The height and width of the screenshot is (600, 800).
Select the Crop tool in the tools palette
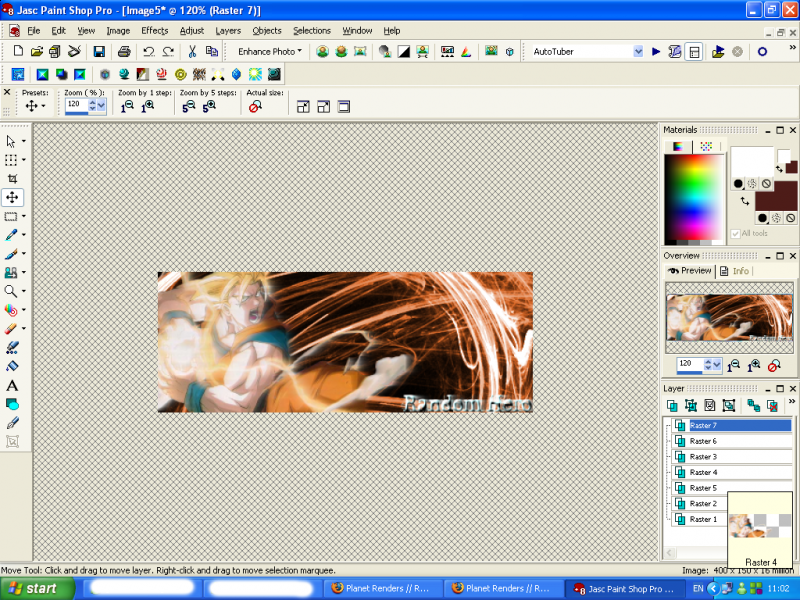(12, 179)
